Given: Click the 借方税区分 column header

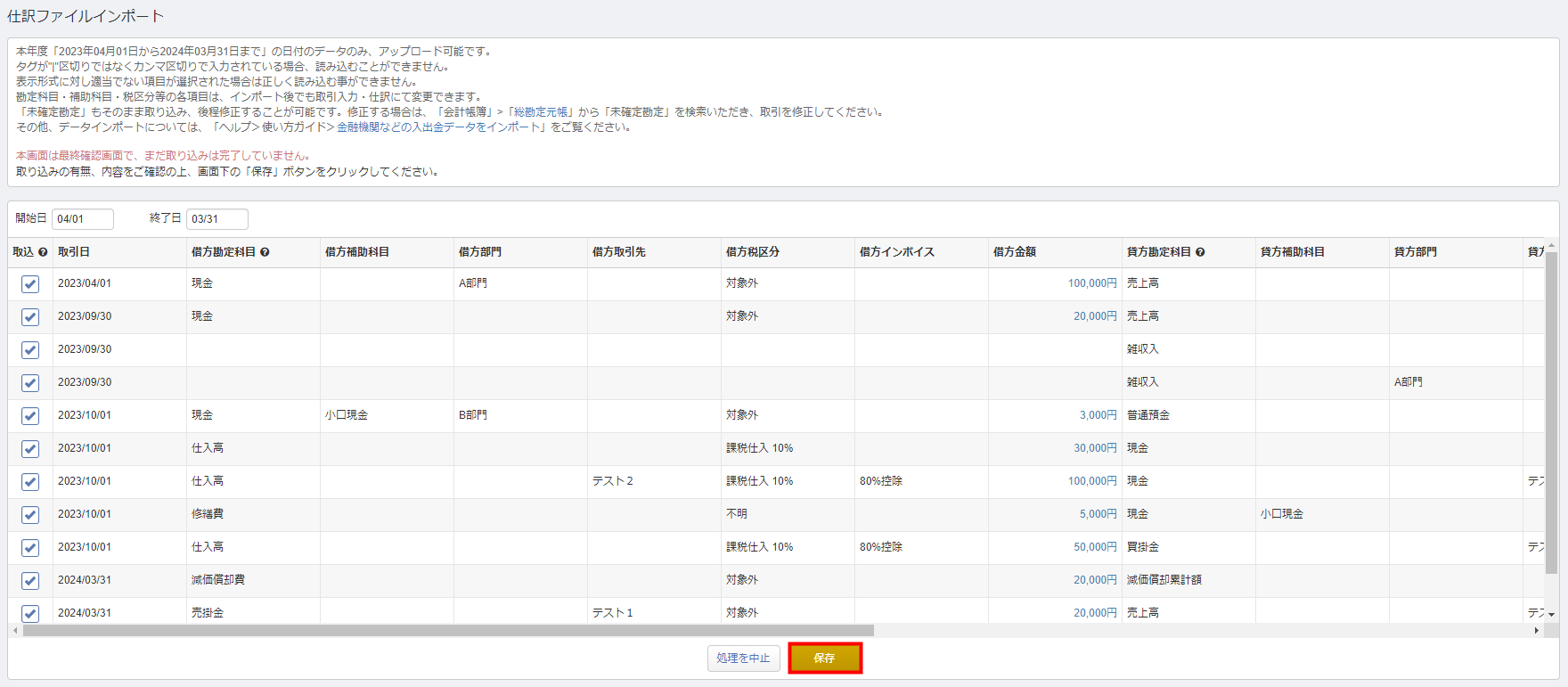Looking at the screenshot, I should tap(788, 252).
